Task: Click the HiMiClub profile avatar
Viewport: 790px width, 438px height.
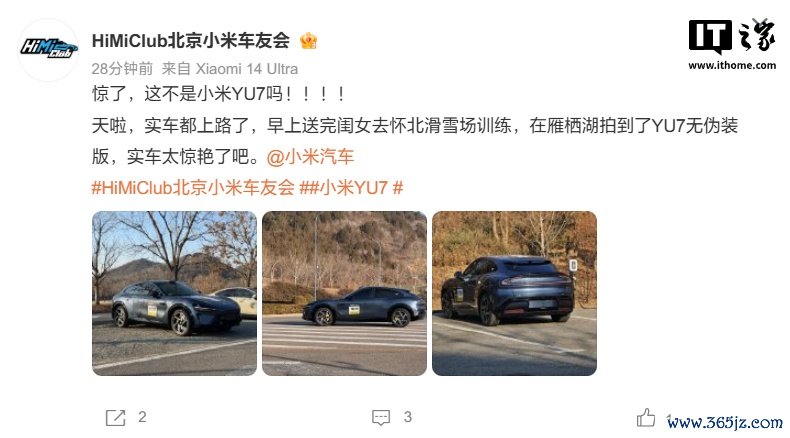Action: coord(49,49)
